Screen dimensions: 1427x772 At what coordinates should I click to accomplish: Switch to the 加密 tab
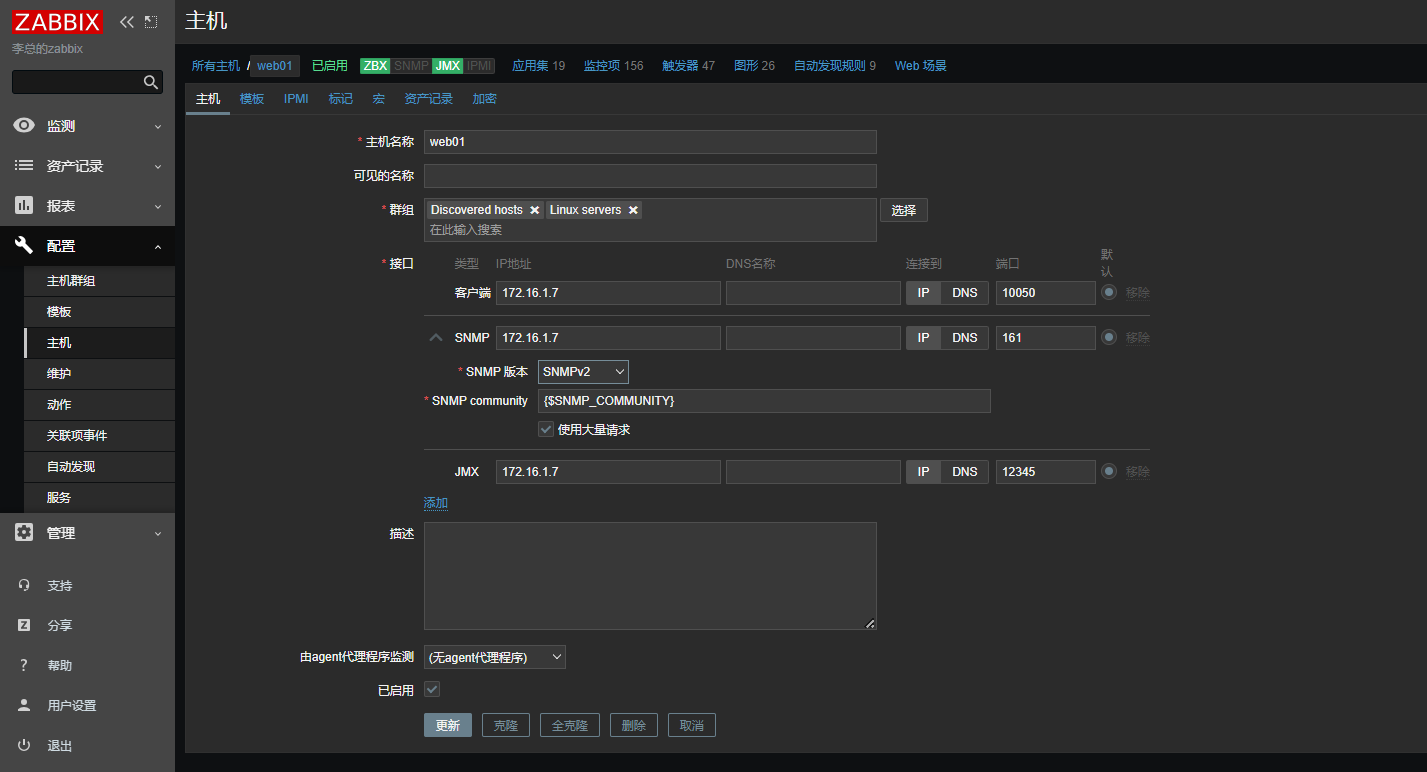485,99
